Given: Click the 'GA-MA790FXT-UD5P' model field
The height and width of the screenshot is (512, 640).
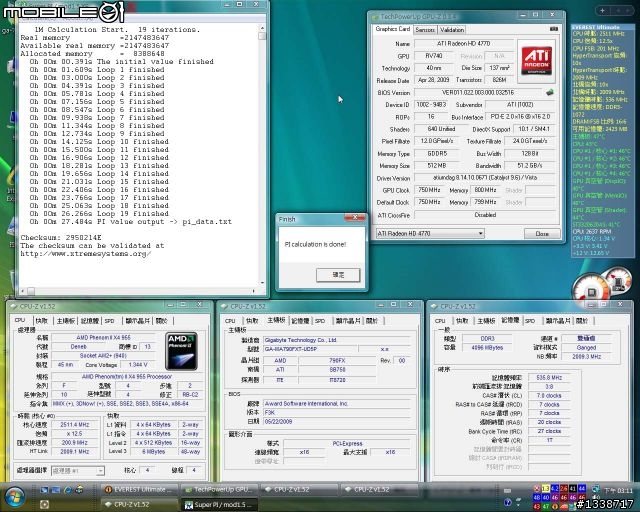Looking at the screenshot, I should 309,349.
